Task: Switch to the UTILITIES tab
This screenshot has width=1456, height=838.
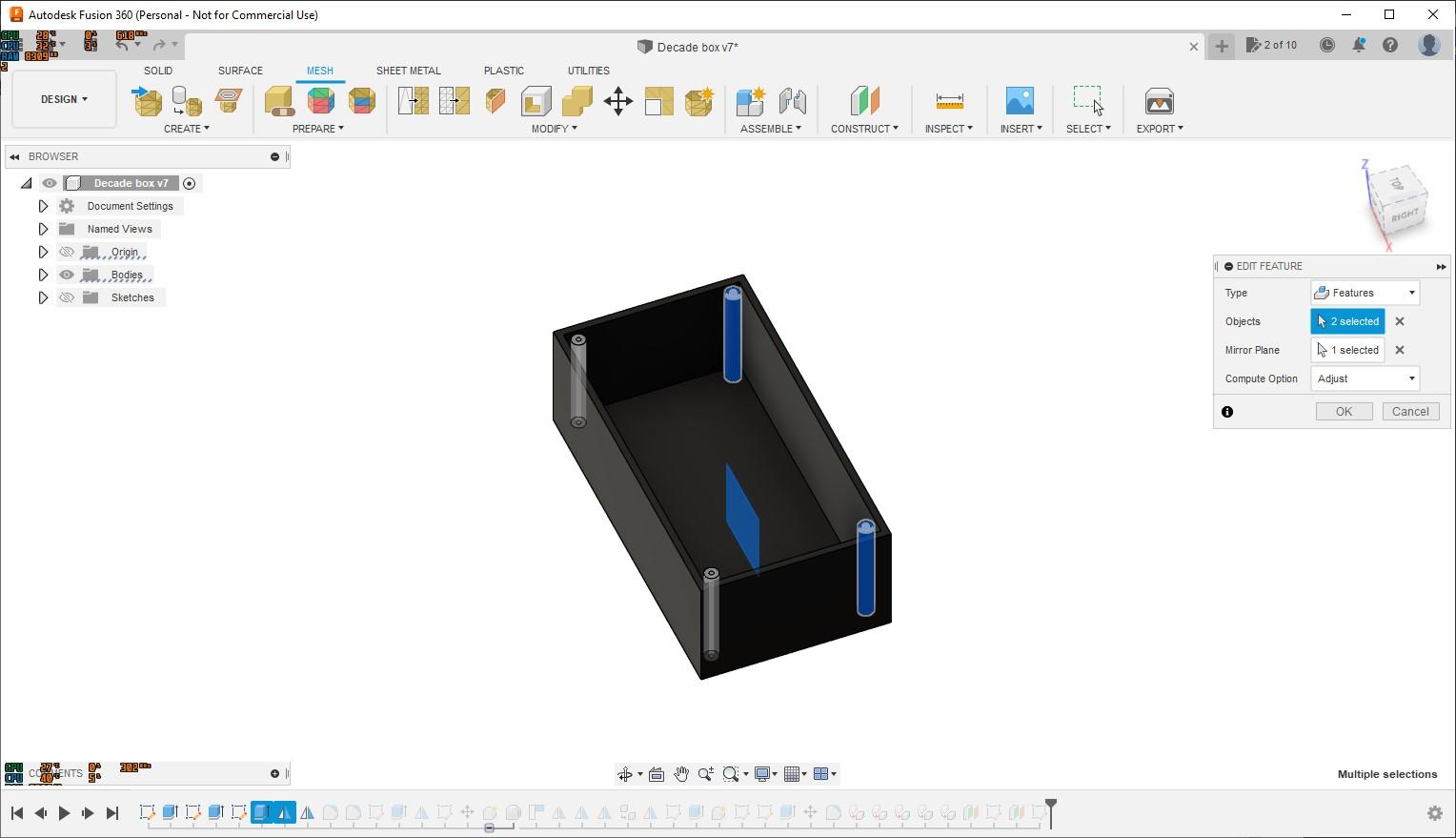Action: click(589, 71)
